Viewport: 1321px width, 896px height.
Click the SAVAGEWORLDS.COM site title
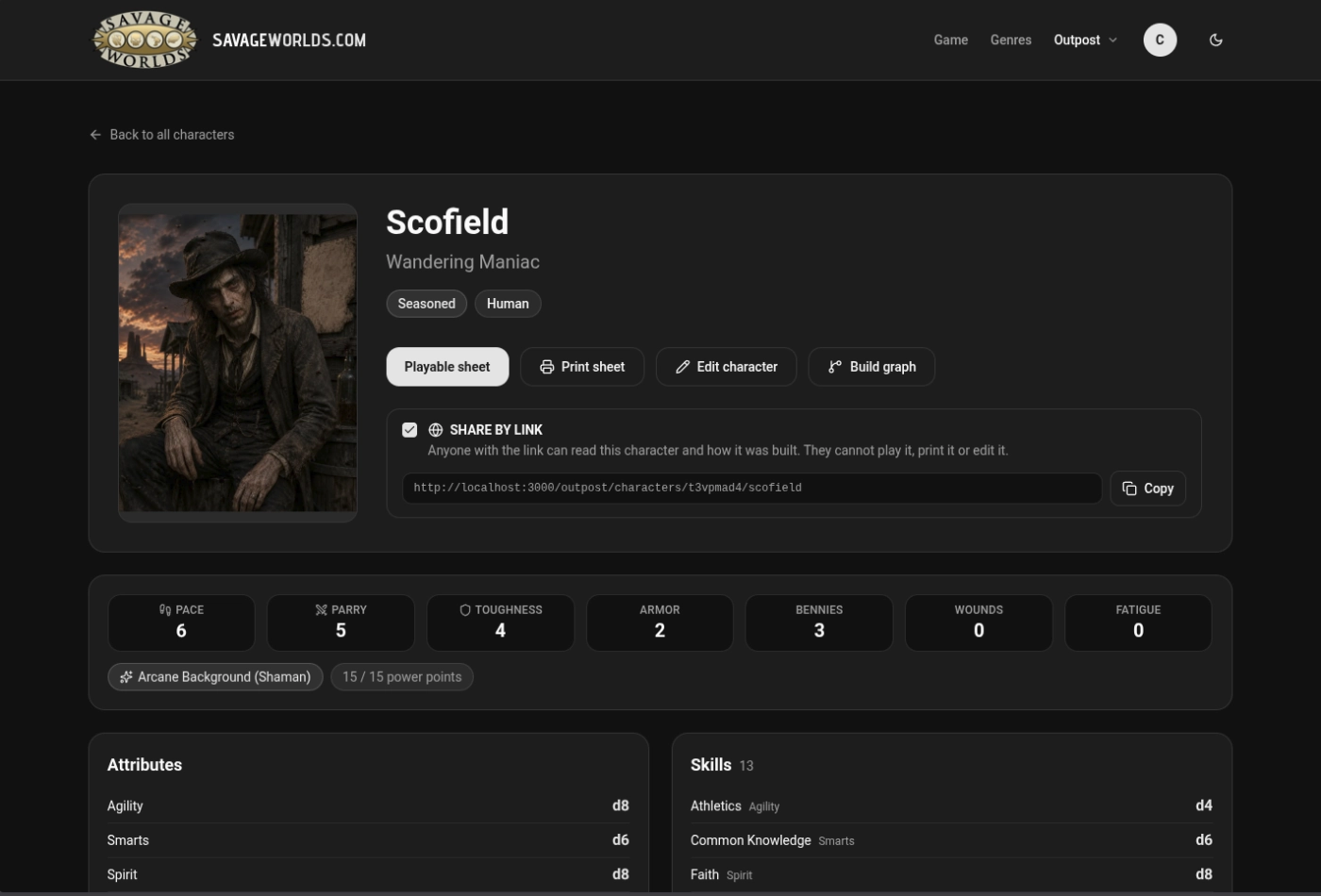pos(289,41)
